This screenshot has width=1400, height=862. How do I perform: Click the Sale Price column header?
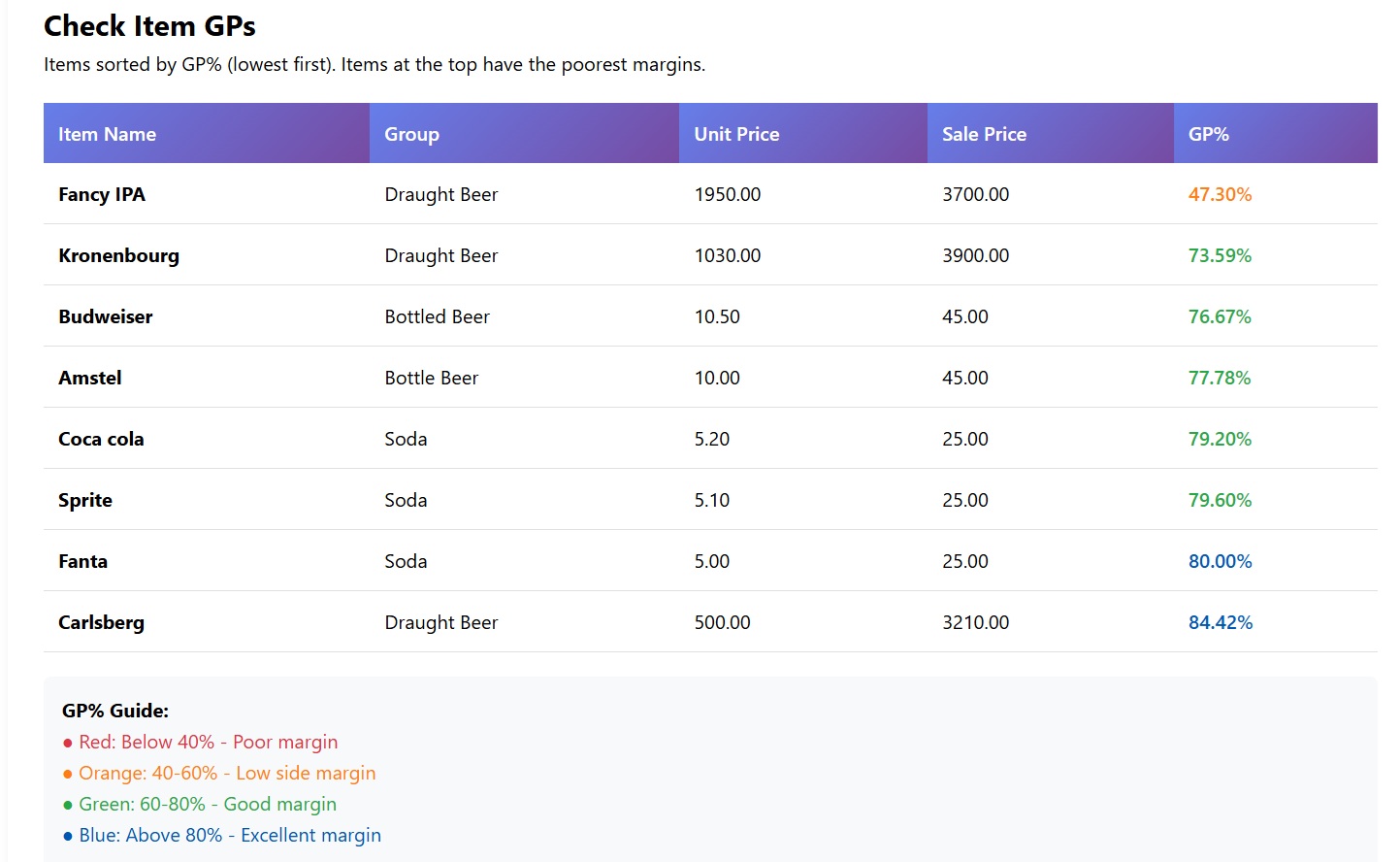(984, 134)
